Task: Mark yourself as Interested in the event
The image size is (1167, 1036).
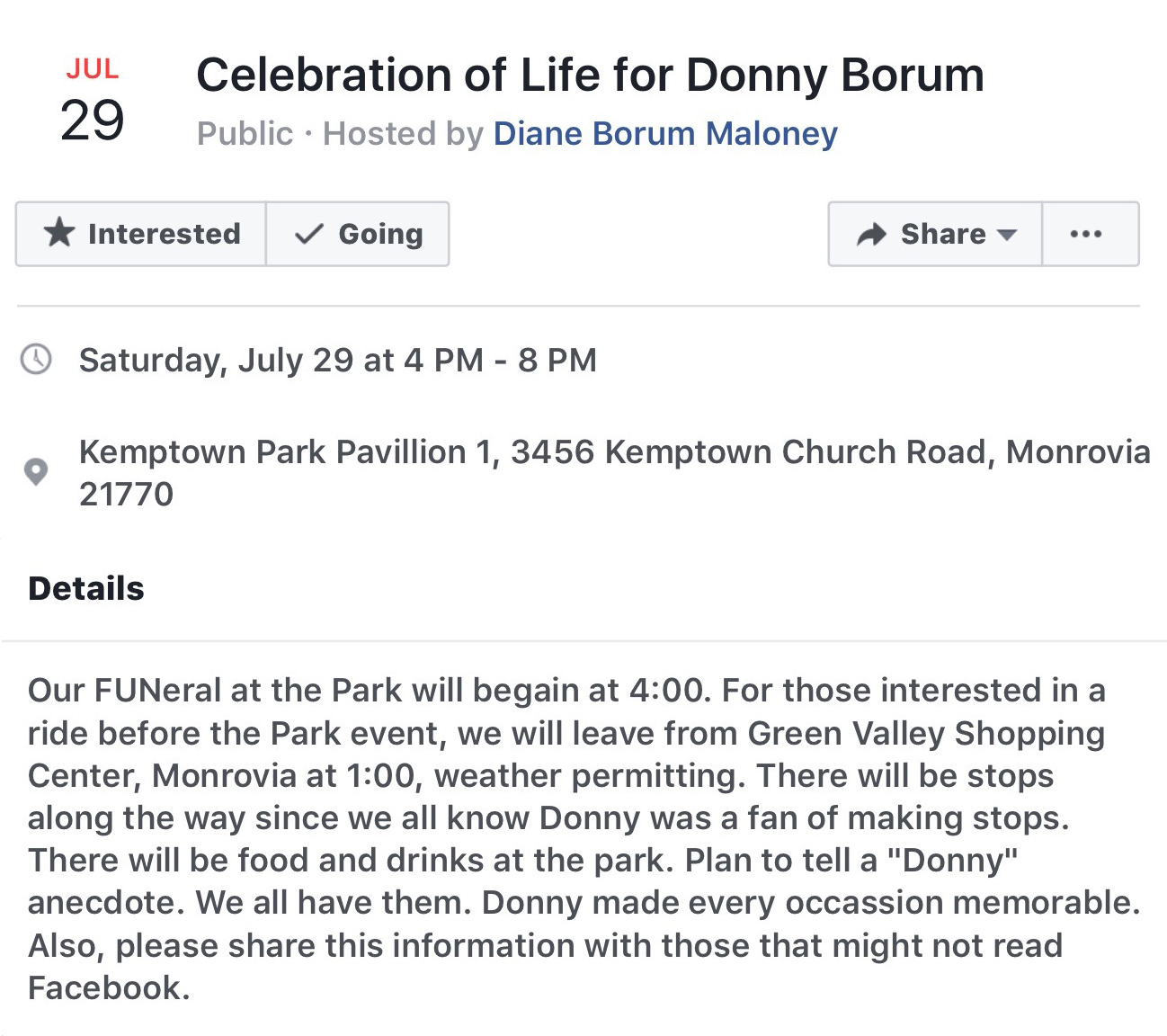Action: pyautogui.click(x=141, y=234)
